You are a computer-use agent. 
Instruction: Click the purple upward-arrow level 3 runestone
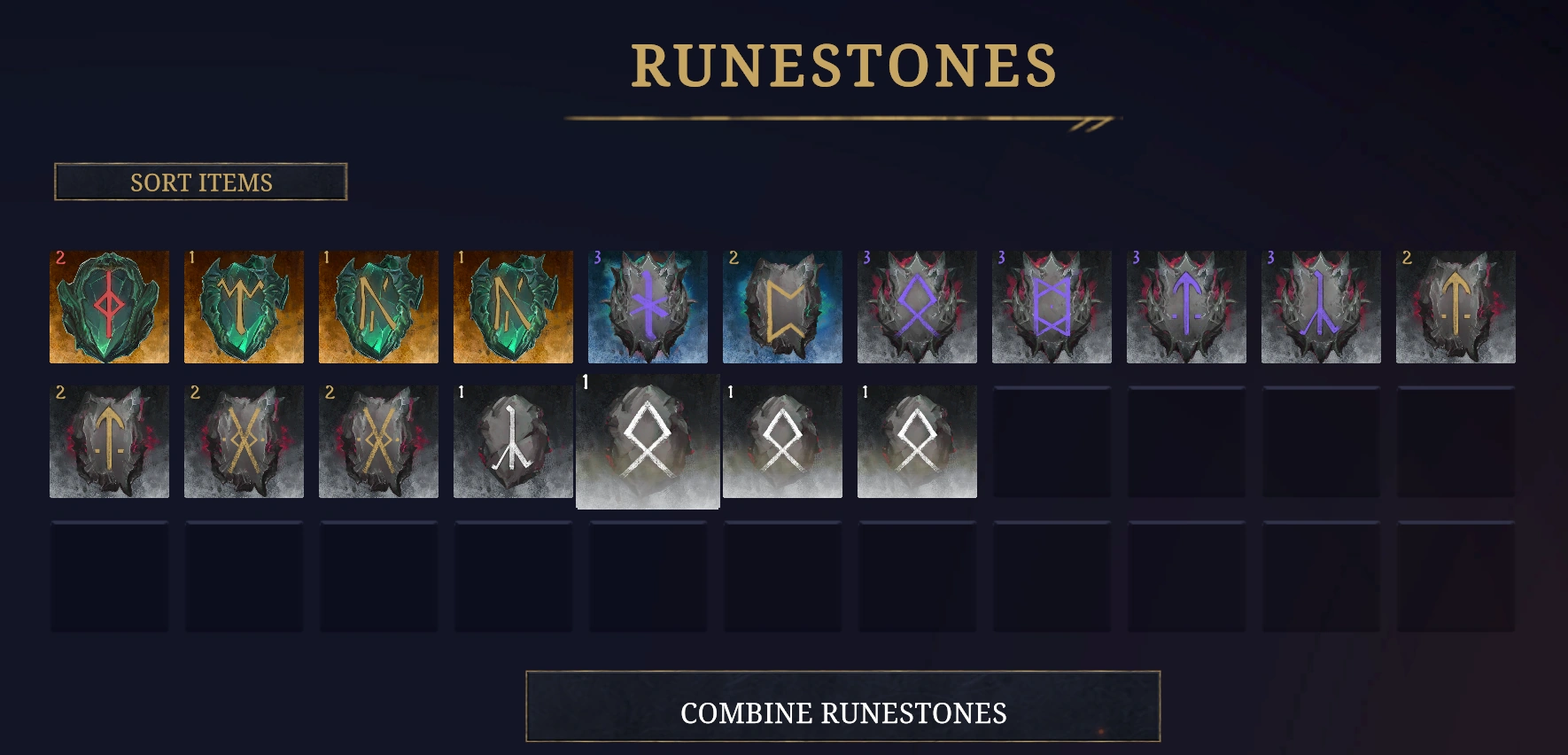1186,307
